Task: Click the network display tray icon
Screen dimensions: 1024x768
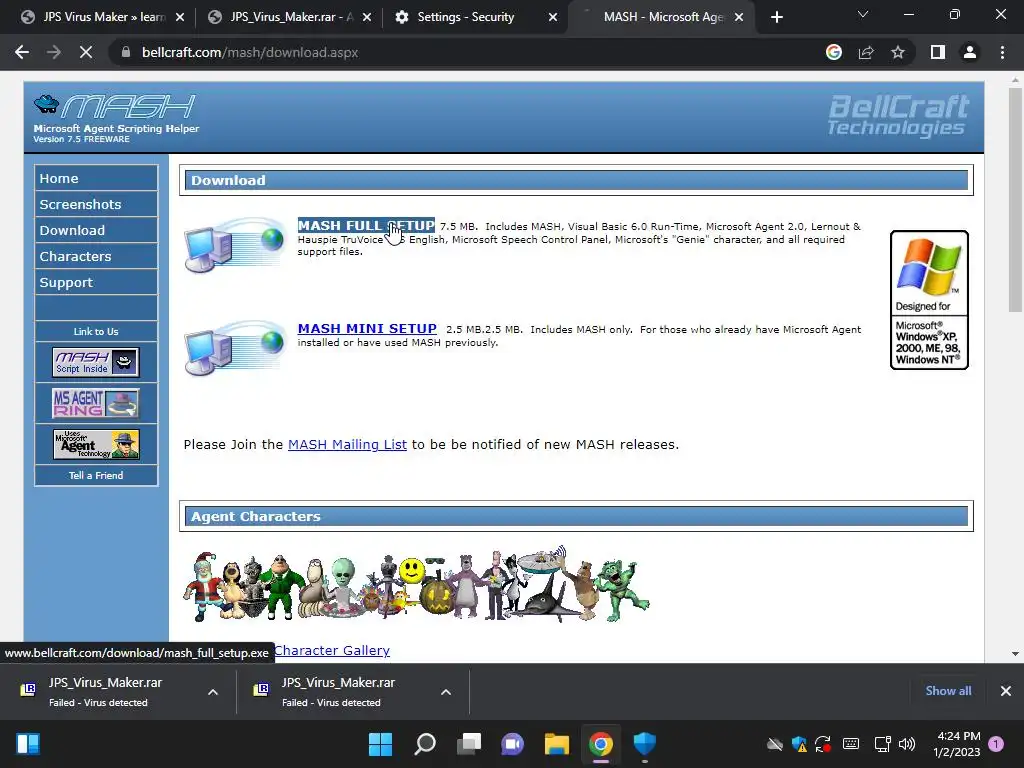Action: point(882,744)
